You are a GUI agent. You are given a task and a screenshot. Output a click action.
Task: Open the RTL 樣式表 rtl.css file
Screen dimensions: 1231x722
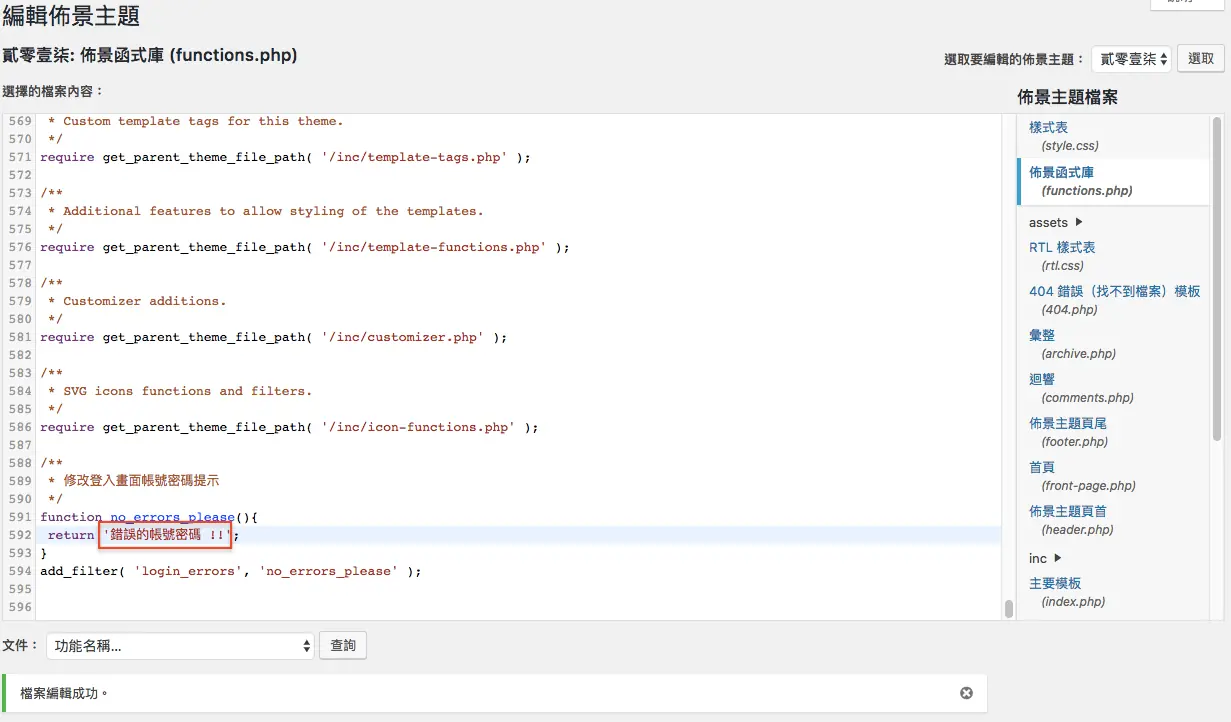point(1062,247)
